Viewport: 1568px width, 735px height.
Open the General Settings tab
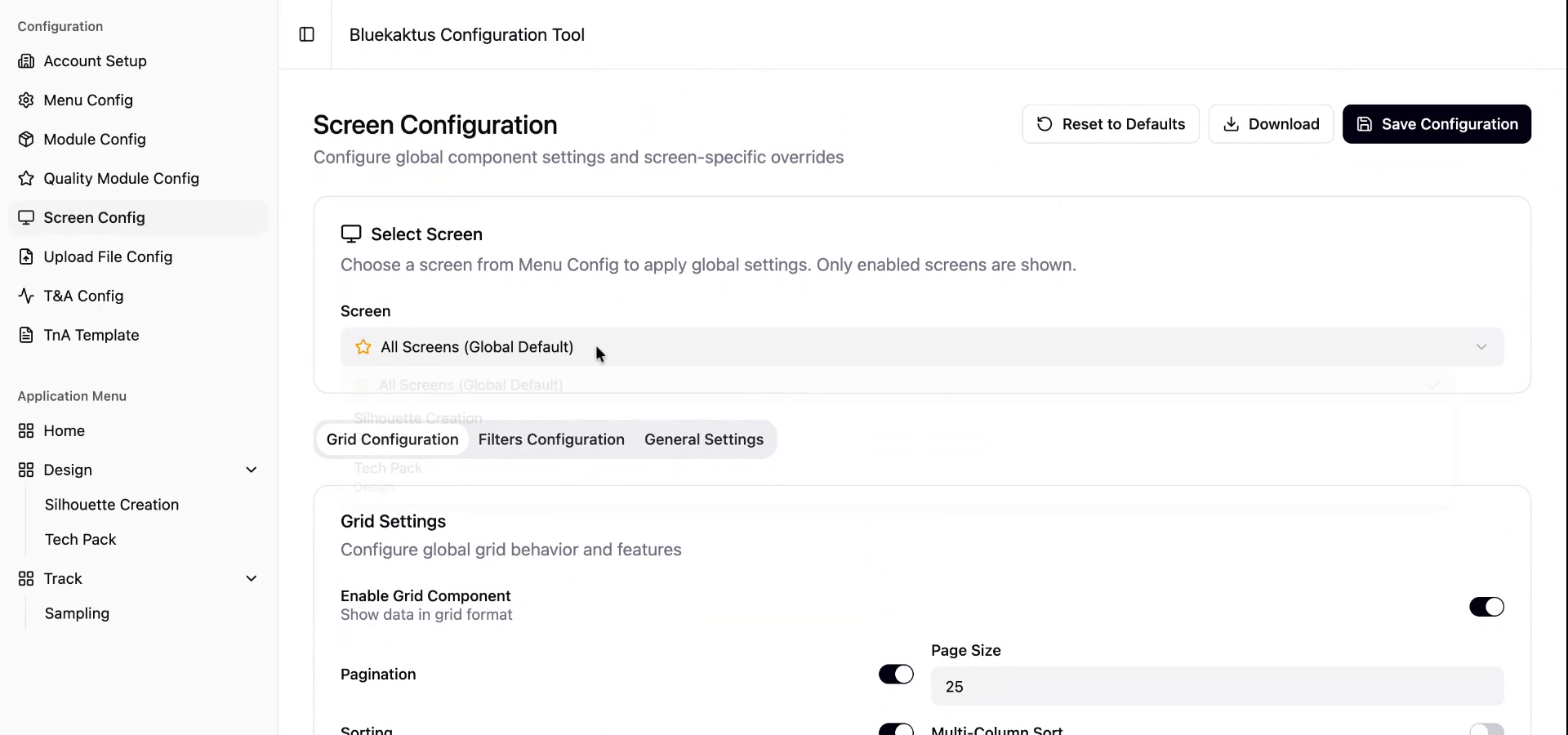(x=703, y=439)
